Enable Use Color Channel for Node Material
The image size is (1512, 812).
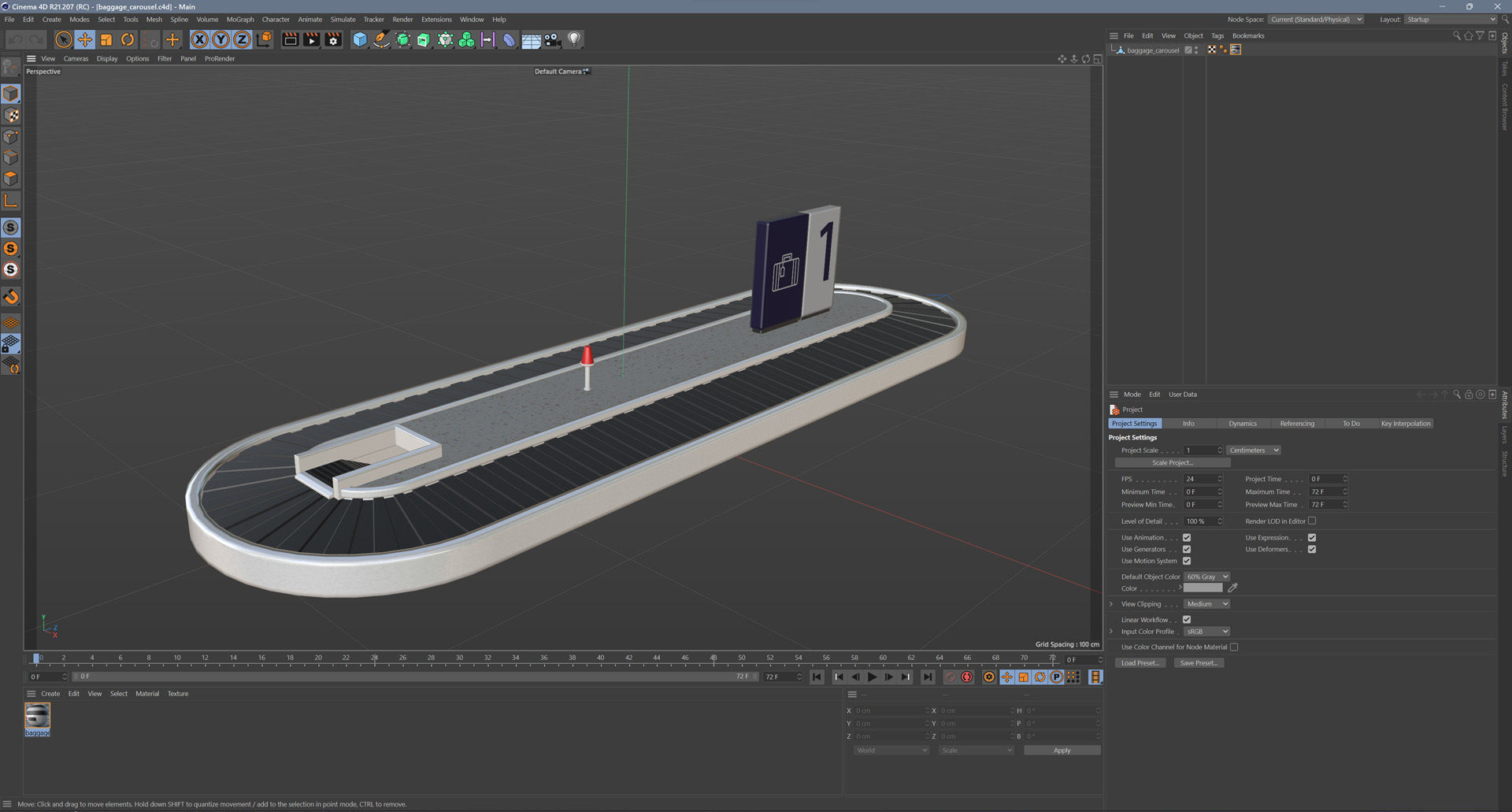(1234, 647)
